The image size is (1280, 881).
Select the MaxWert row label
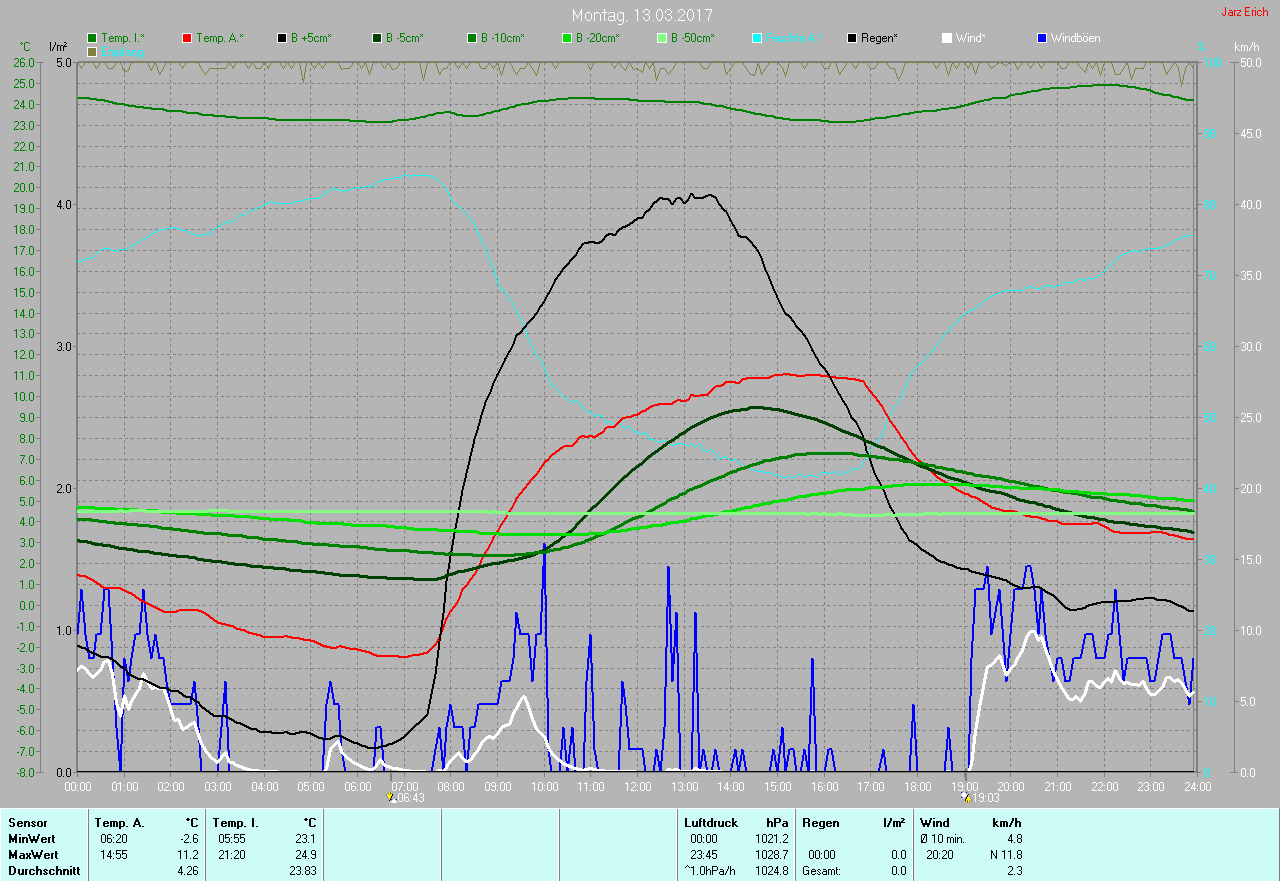(x=35, y=855)
